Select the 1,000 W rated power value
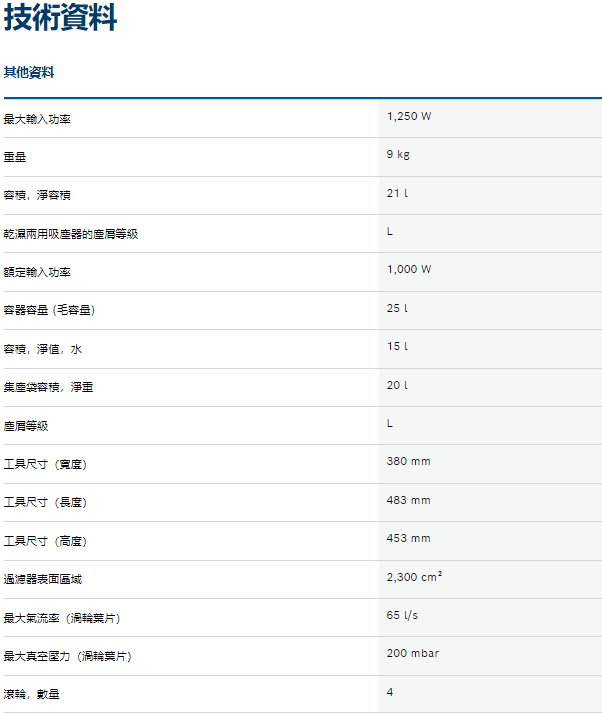 (409, 269)
